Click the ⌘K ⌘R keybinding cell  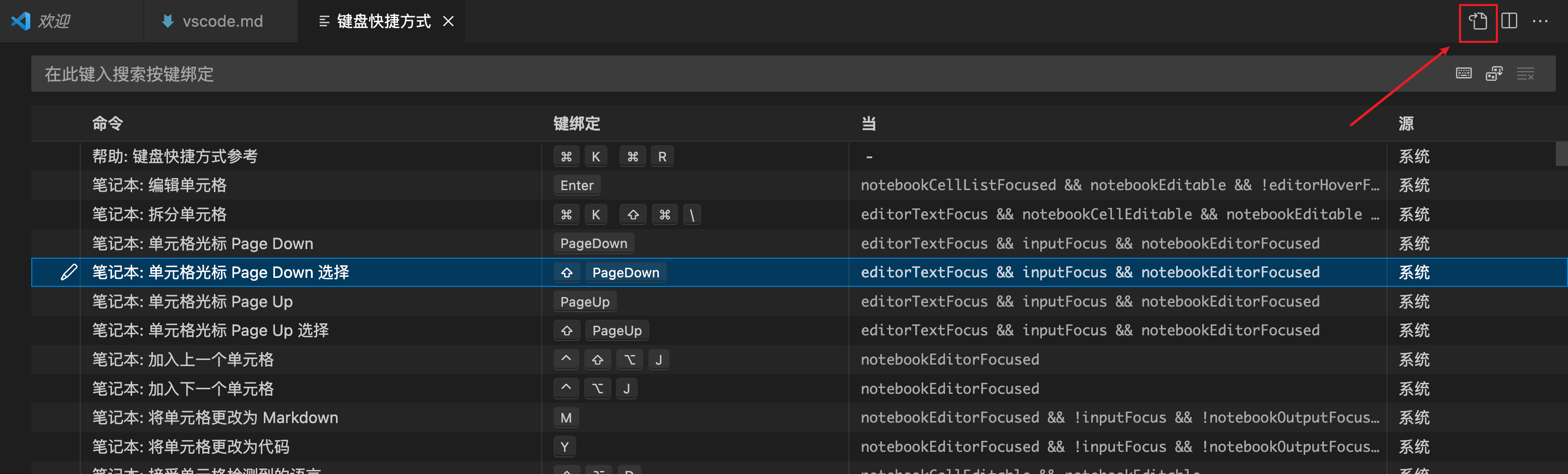pyautogui.click(x=613, y=156)
